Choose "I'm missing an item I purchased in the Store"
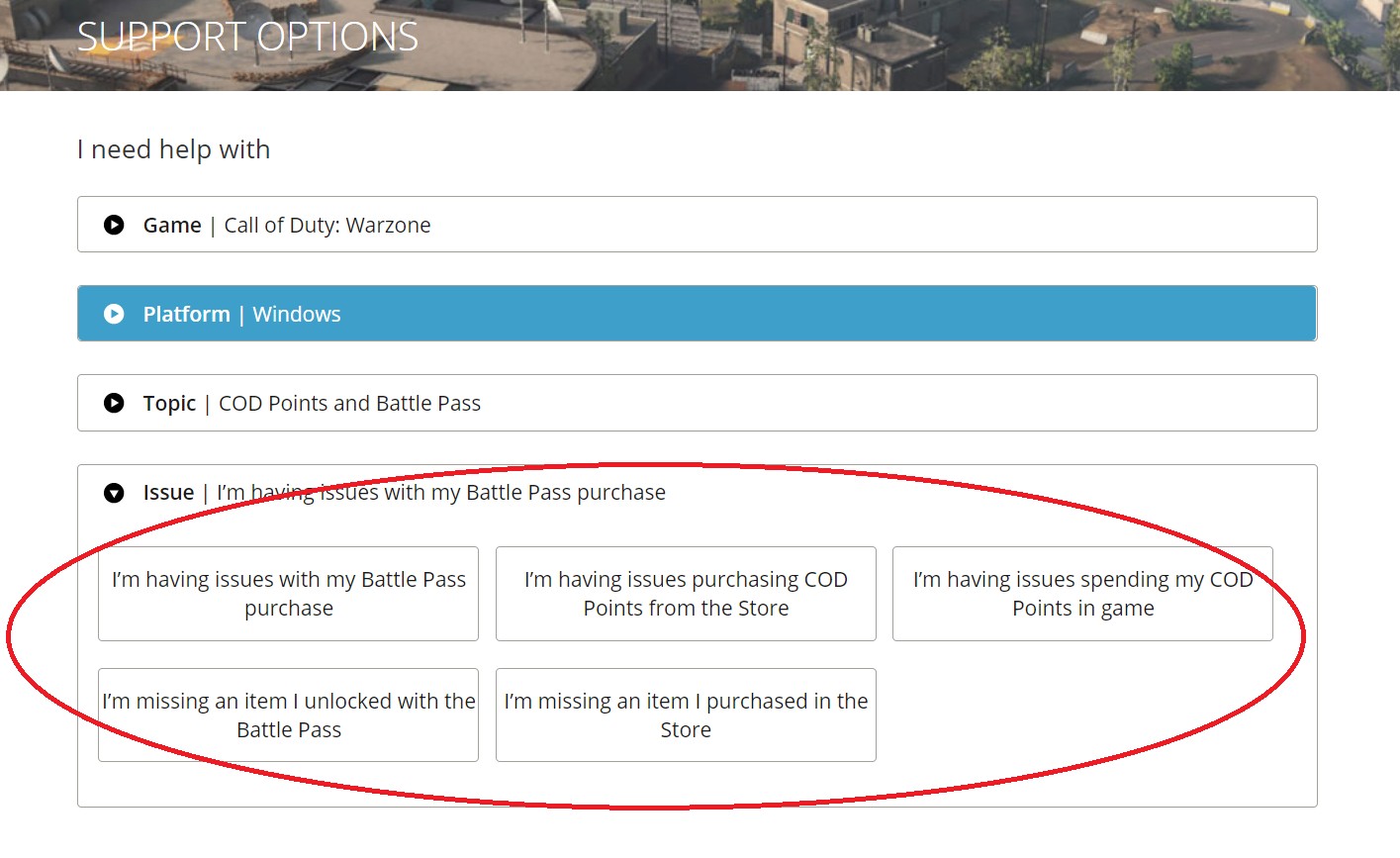The width and height of the screenshot is (1400, 858). [x=686, y=715]
